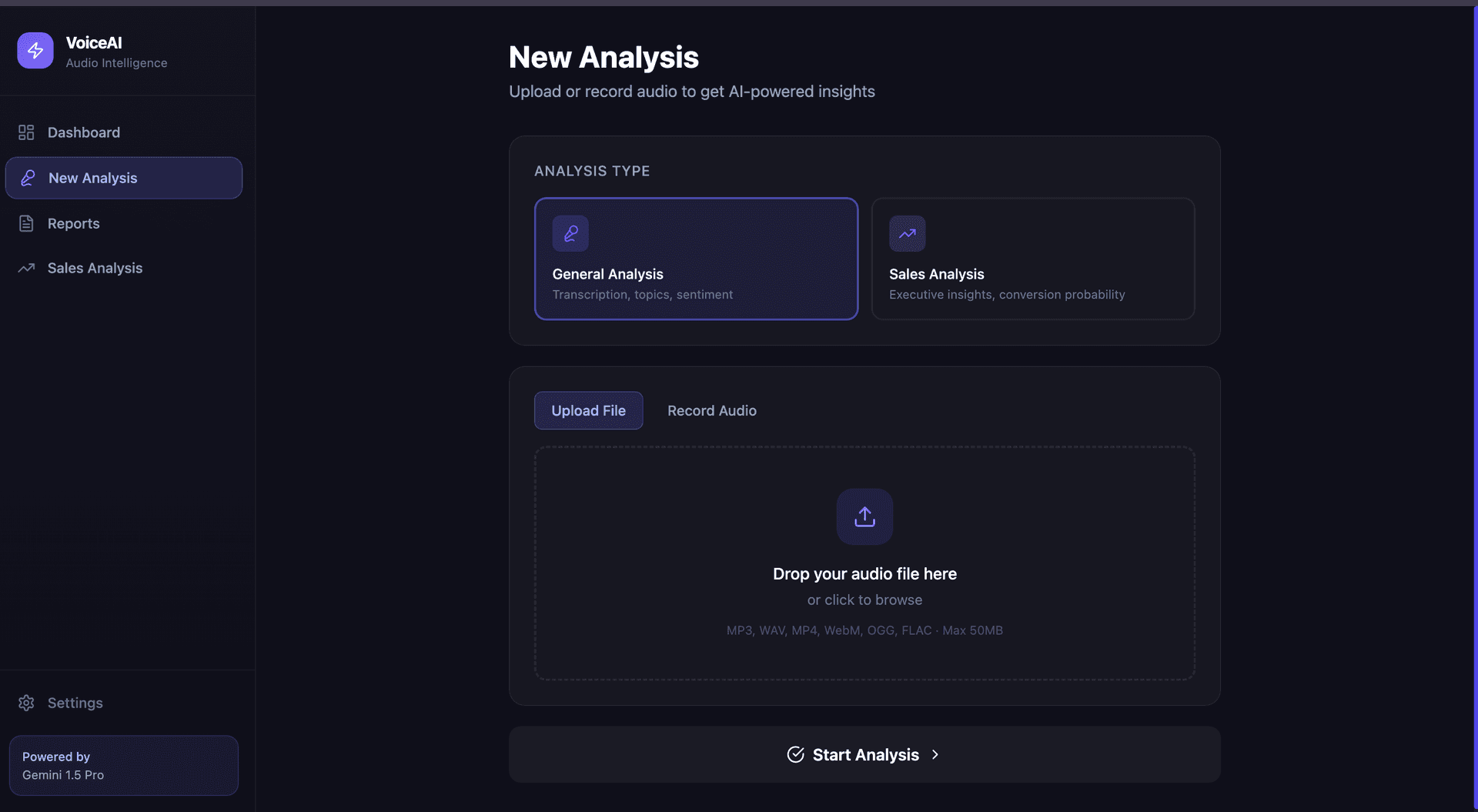Click the Reports document icon
This screenshot has height=812, width=1478.
(x=26, y=223)
